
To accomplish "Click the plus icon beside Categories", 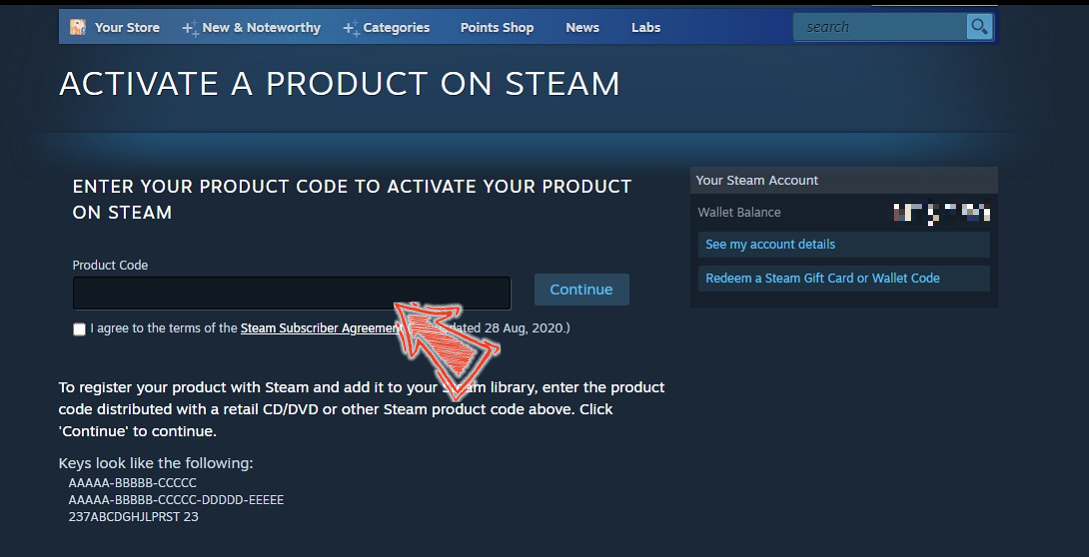I will (351, 28).
